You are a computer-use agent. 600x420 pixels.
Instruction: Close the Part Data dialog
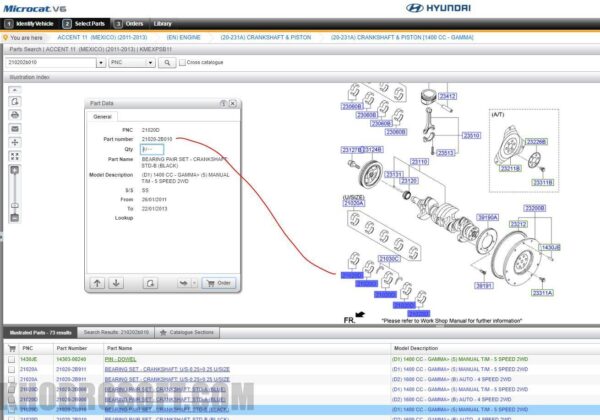(x=233, y=103)
